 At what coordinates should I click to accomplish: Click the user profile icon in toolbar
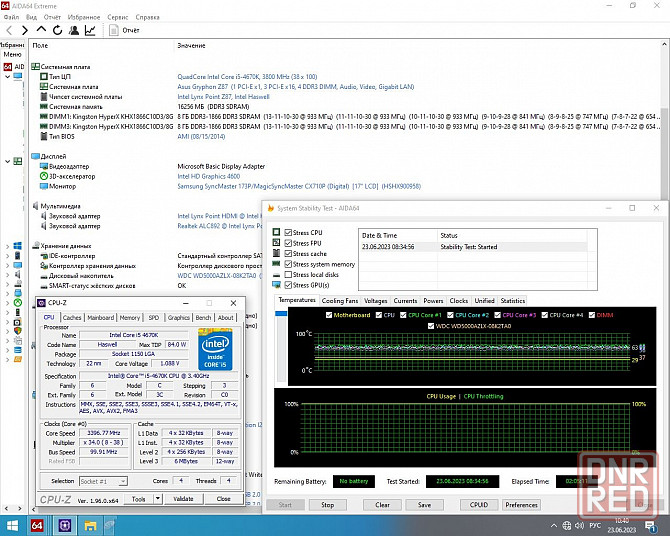[73, 31]
